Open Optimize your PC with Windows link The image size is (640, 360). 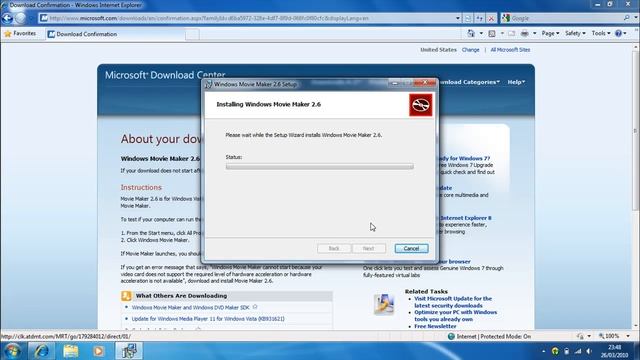[x=456, y=316]
